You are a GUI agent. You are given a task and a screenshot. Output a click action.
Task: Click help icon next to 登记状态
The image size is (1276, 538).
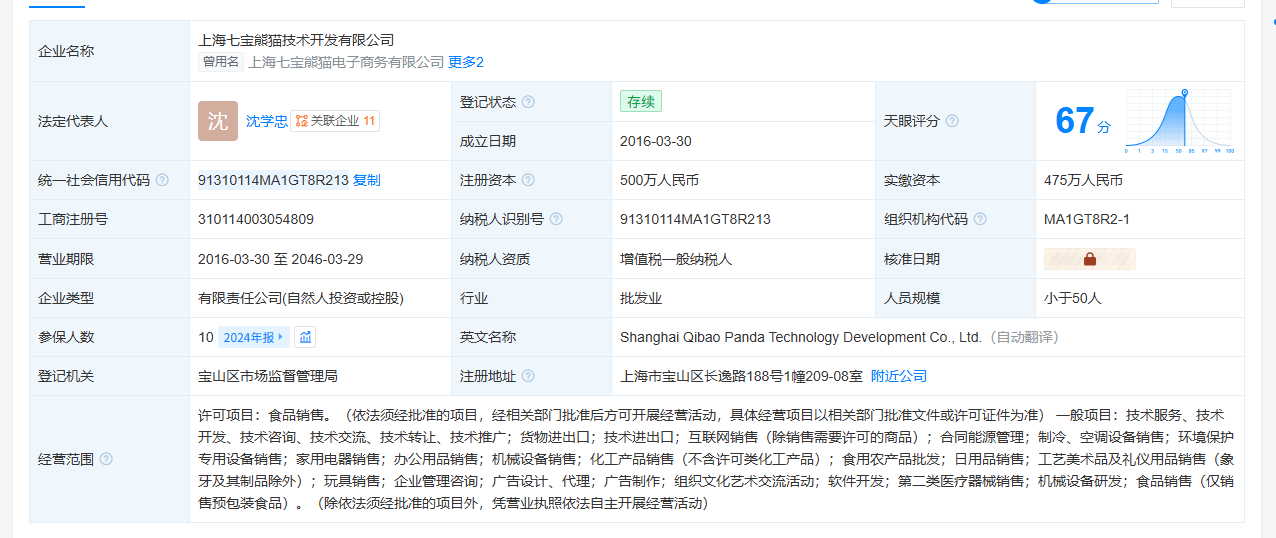528,102
